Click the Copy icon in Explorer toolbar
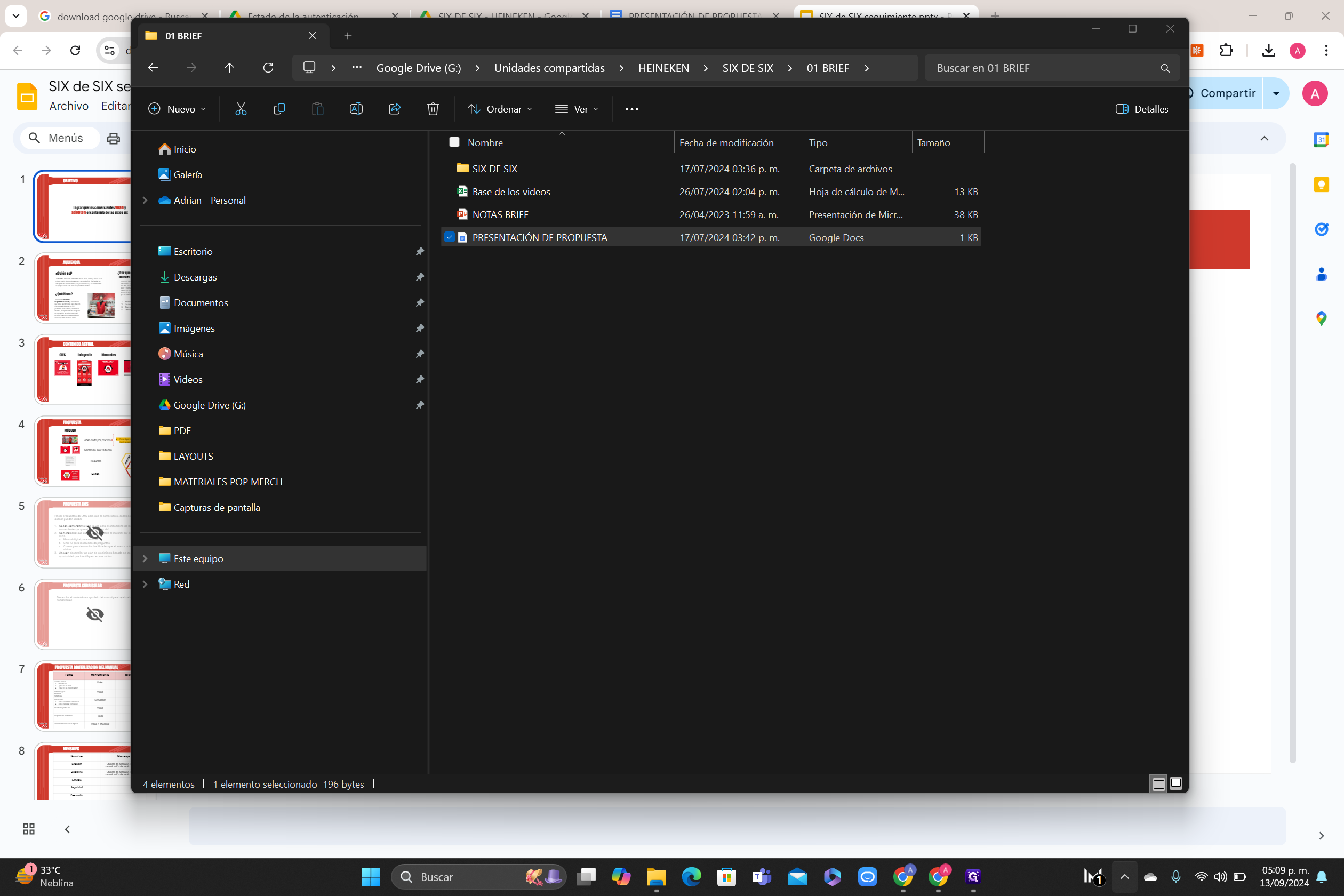 click(x=279, y=109)
